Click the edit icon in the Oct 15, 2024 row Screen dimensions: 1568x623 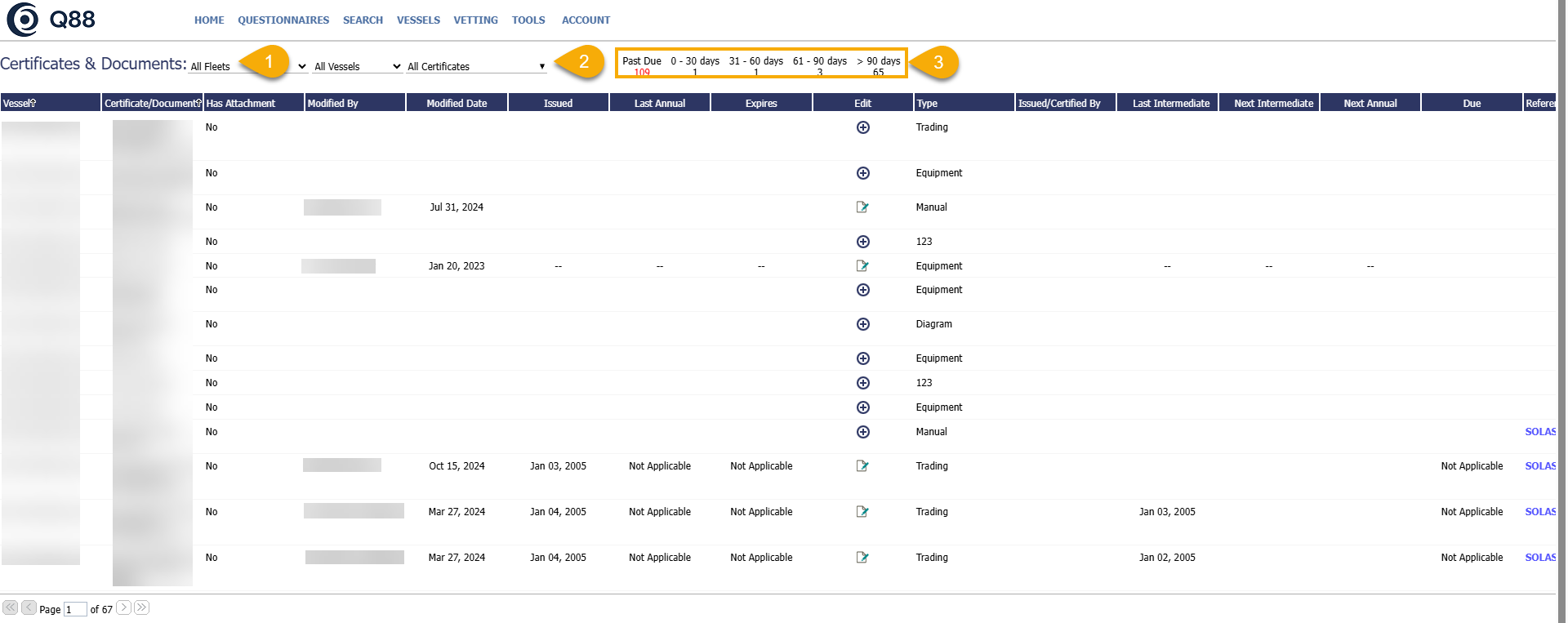pos(862,466)
